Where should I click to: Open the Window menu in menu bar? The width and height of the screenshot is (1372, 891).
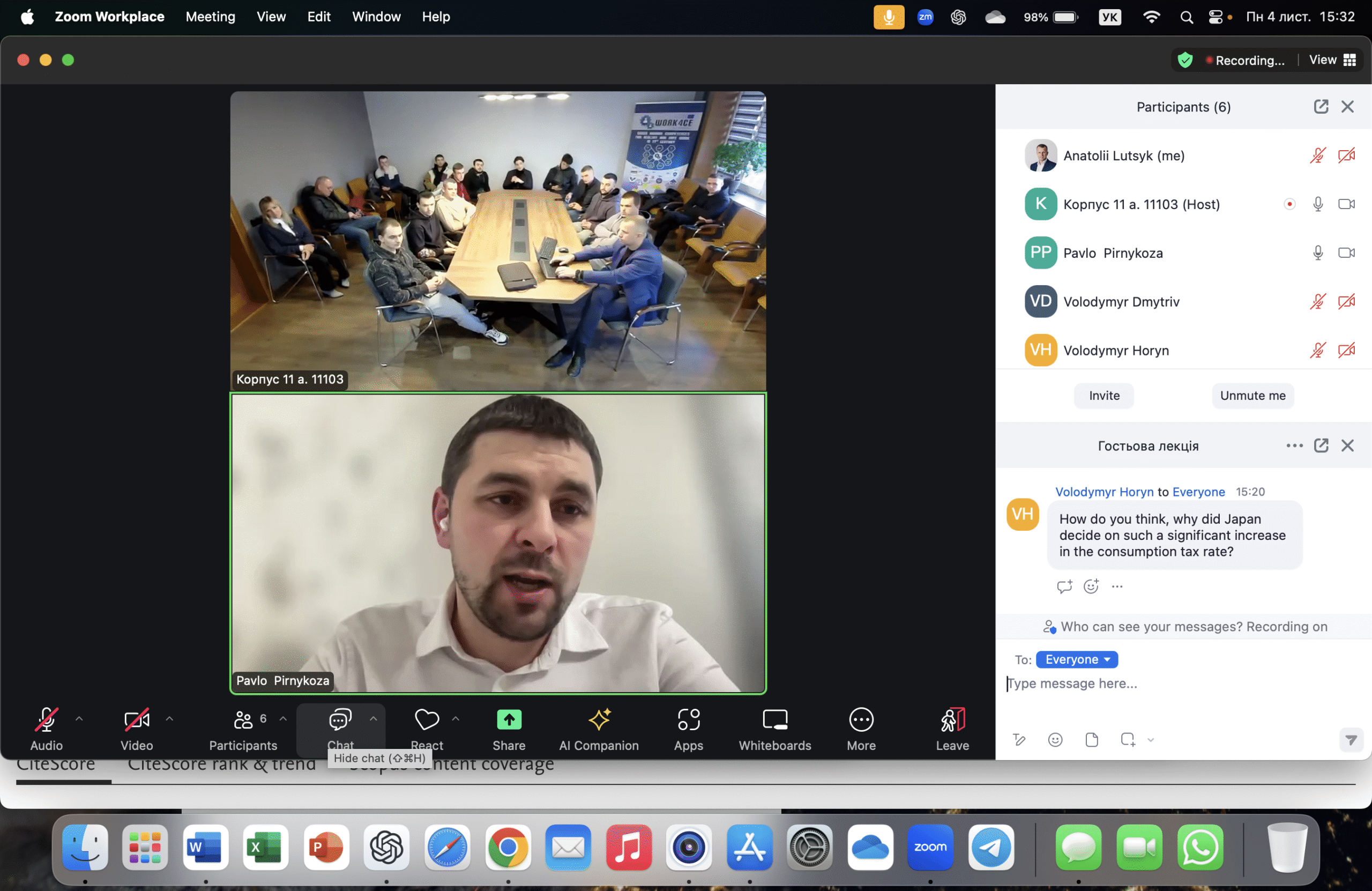[376, 17]
